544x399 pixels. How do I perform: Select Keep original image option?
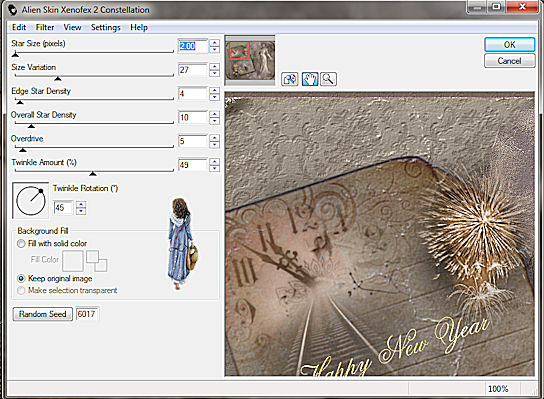(21, 278)
